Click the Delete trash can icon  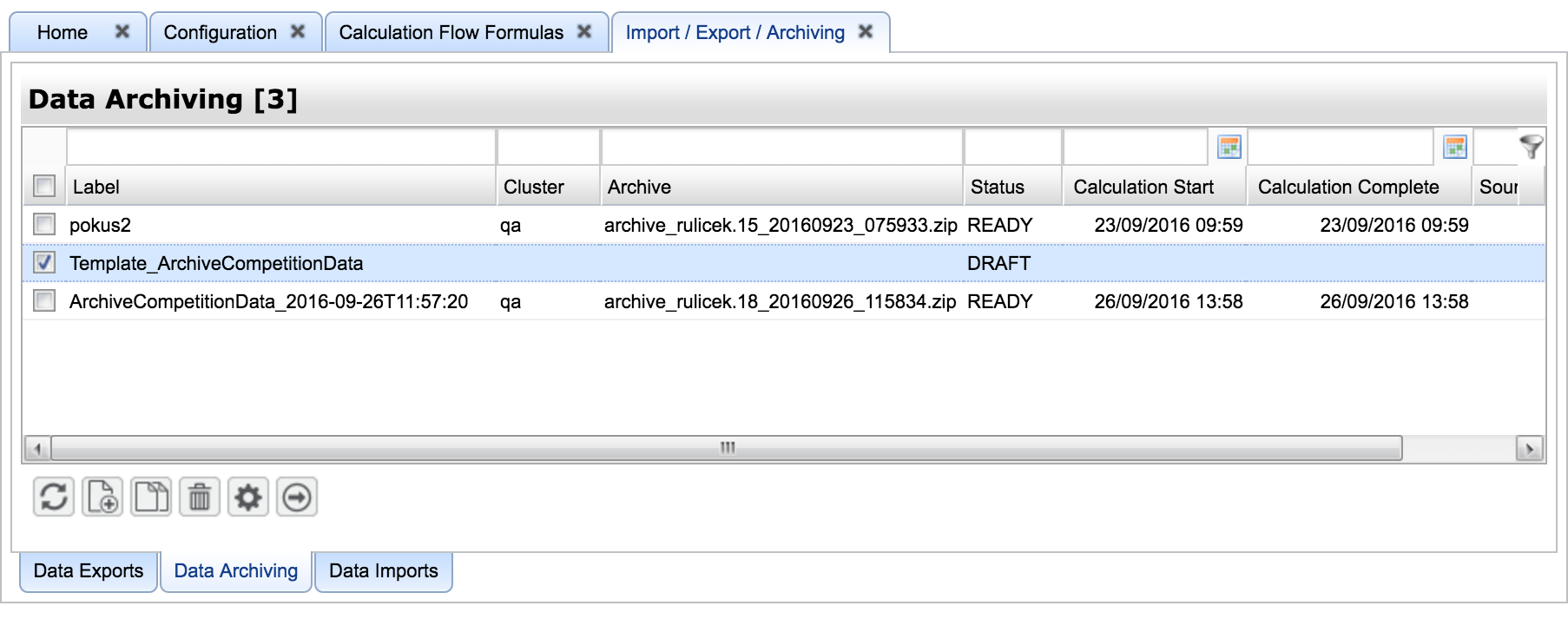[200, 497]
